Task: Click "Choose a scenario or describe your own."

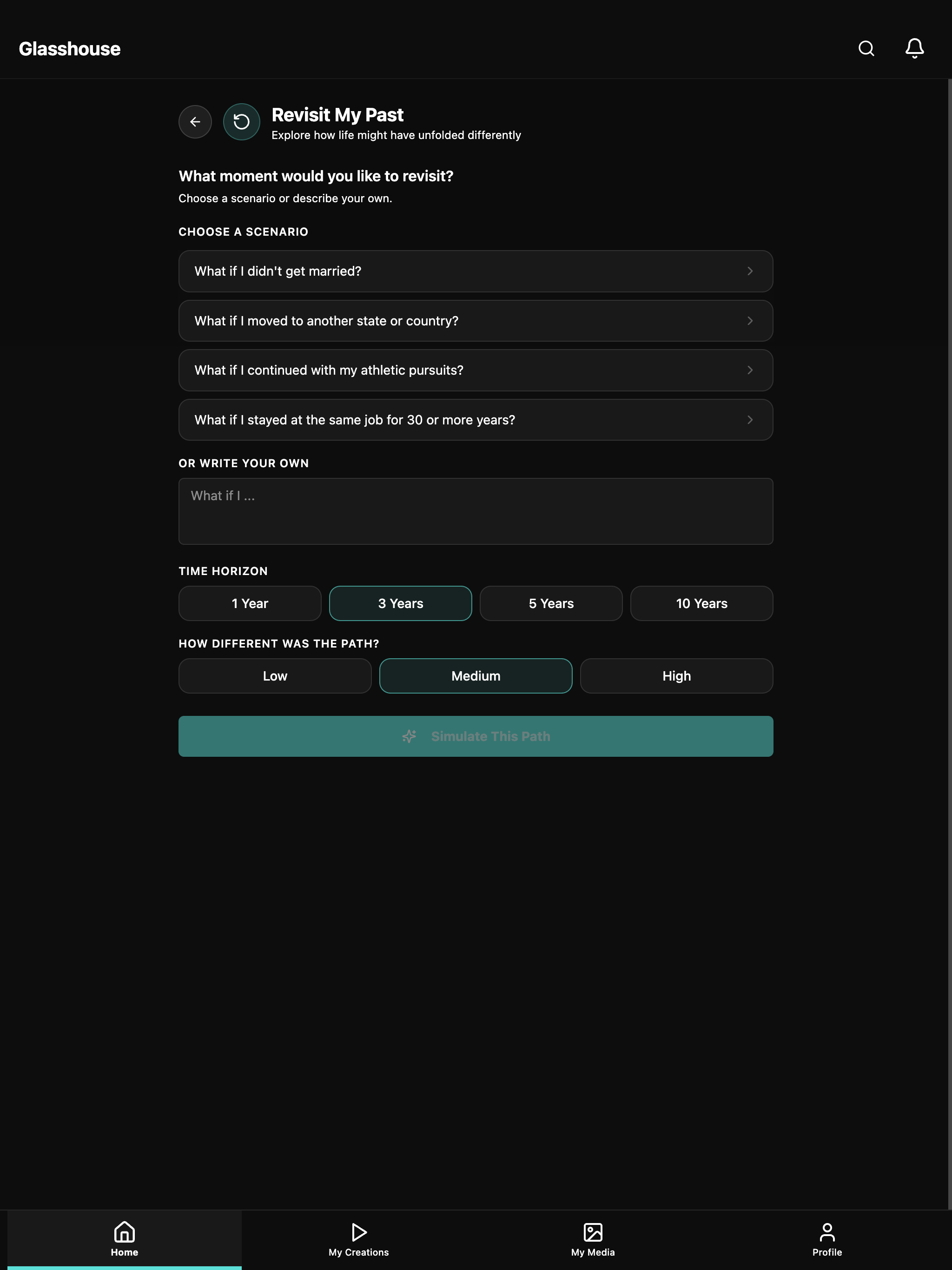Action: (x=285, y=198)
